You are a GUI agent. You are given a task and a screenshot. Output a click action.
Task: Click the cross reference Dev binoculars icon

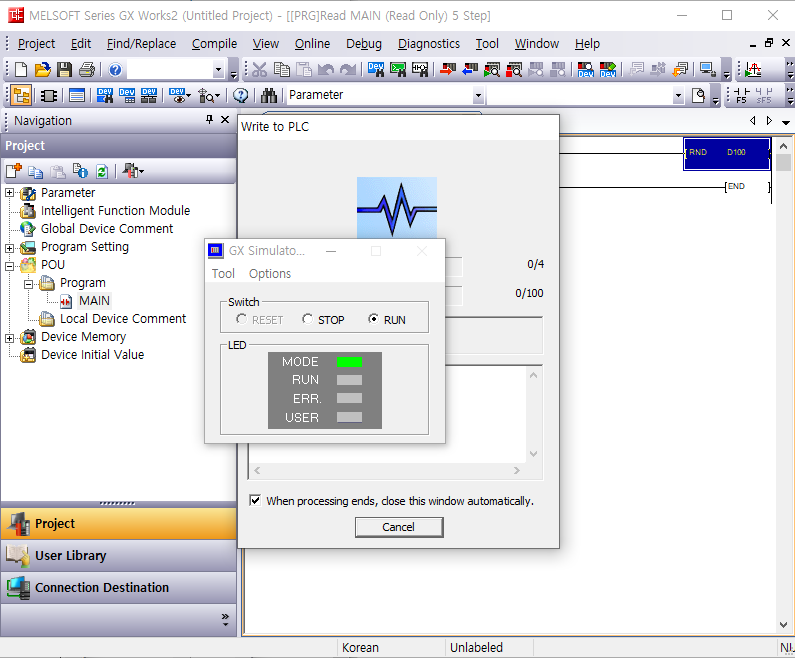tap(105, 95)
